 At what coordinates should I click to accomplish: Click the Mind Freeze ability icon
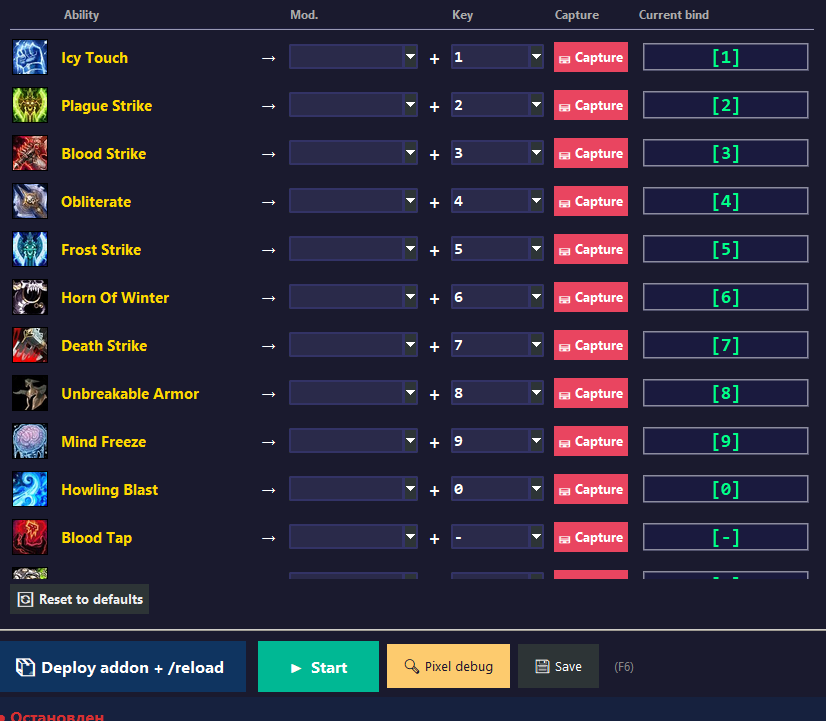click(x=30, y=441)
